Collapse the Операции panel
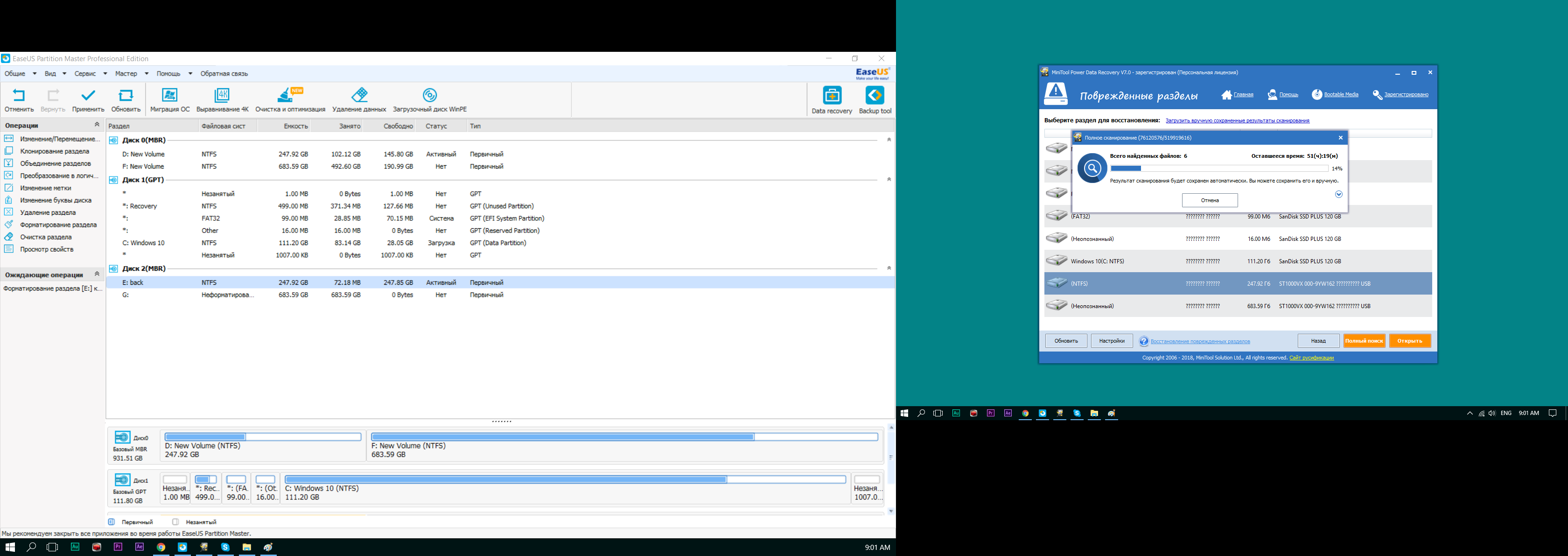 pyautogui.click(x=97, y=124)
